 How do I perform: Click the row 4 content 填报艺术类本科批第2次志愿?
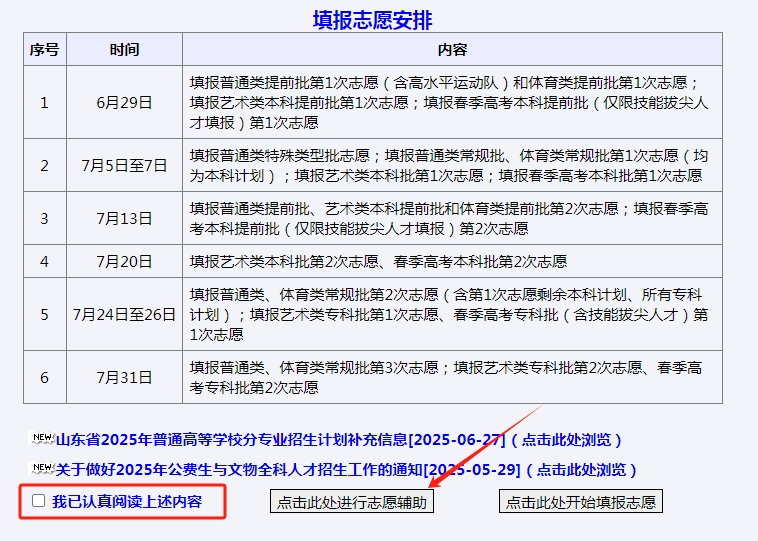pos(378,261)
